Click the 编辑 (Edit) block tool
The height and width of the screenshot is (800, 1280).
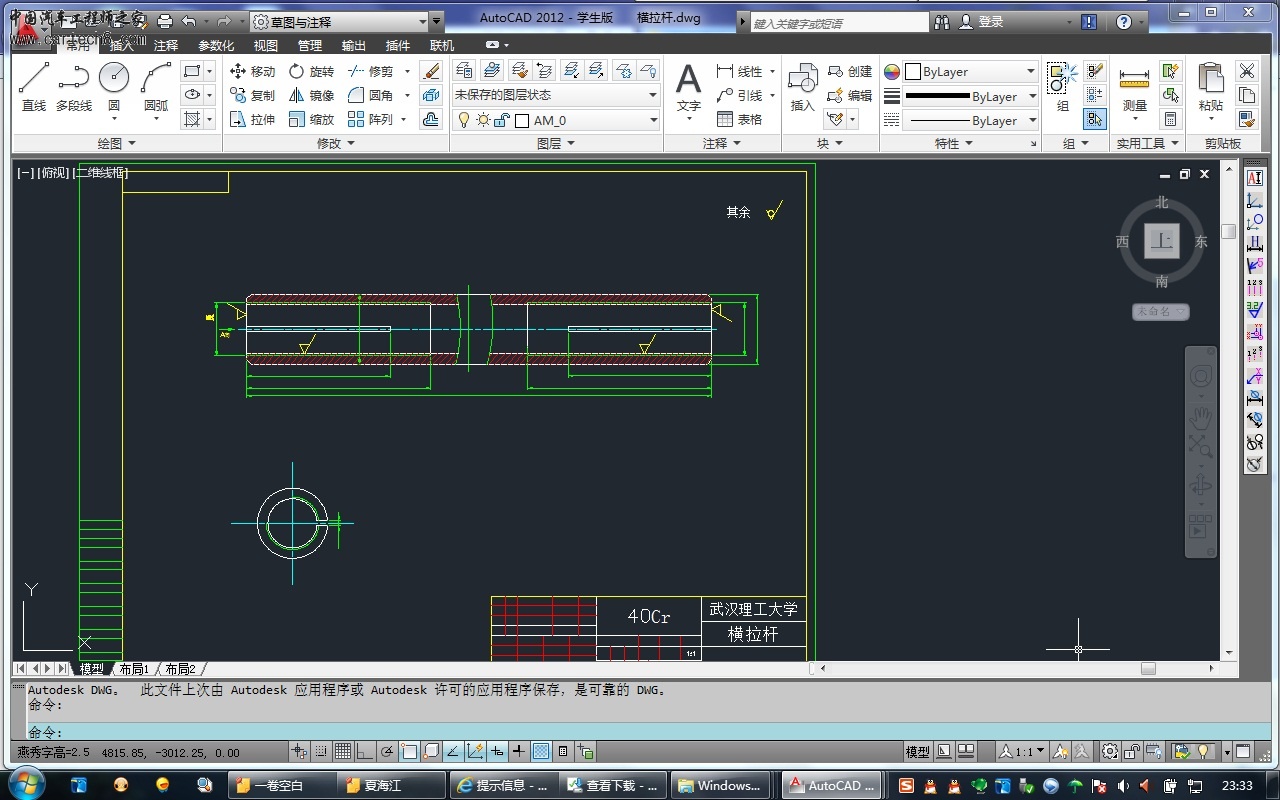click(850, 95)
